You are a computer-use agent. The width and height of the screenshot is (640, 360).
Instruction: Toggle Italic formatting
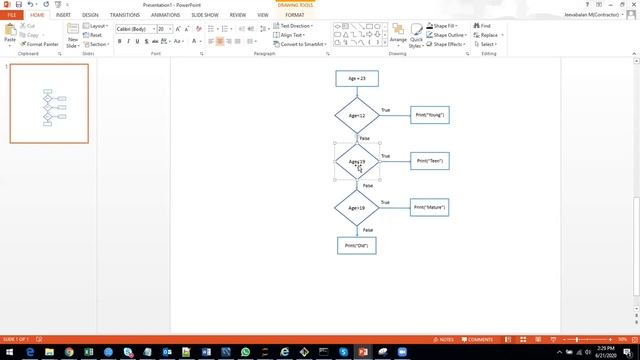pyautogui.click(x=129, y=41)
